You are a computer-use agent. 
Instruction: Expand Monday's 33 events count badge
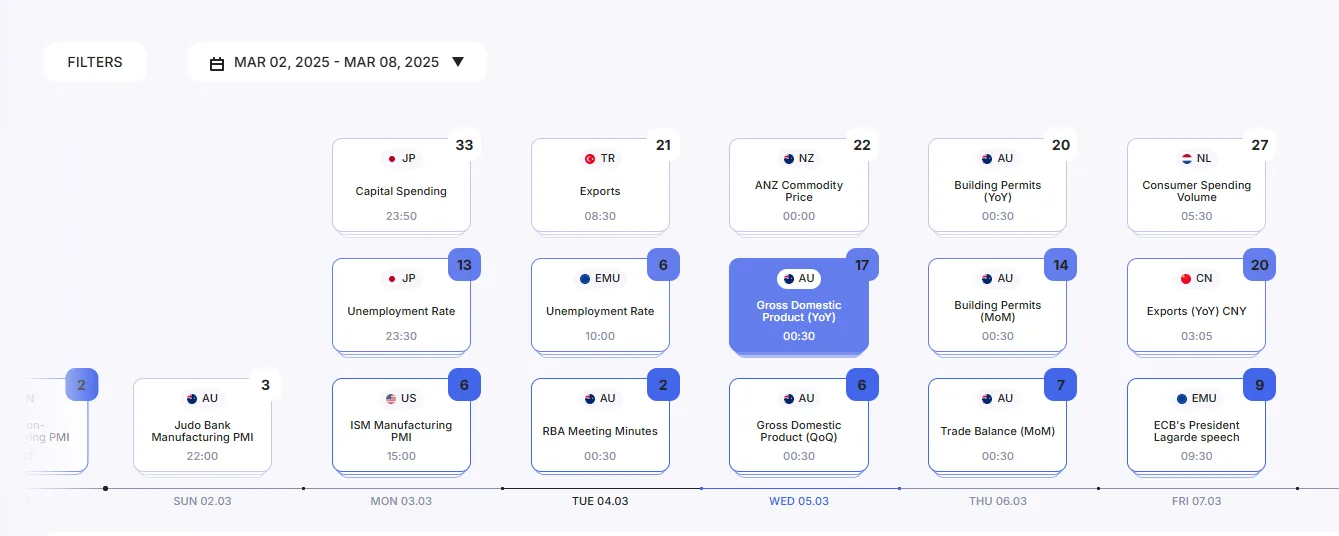[464, 145]
